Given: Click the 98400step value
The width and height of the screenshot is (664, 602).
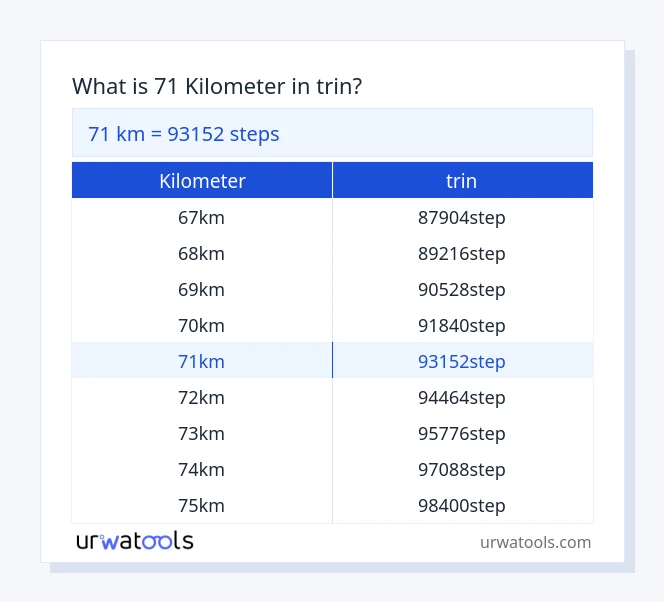Looking at the screenshot, I should (461, 505).
